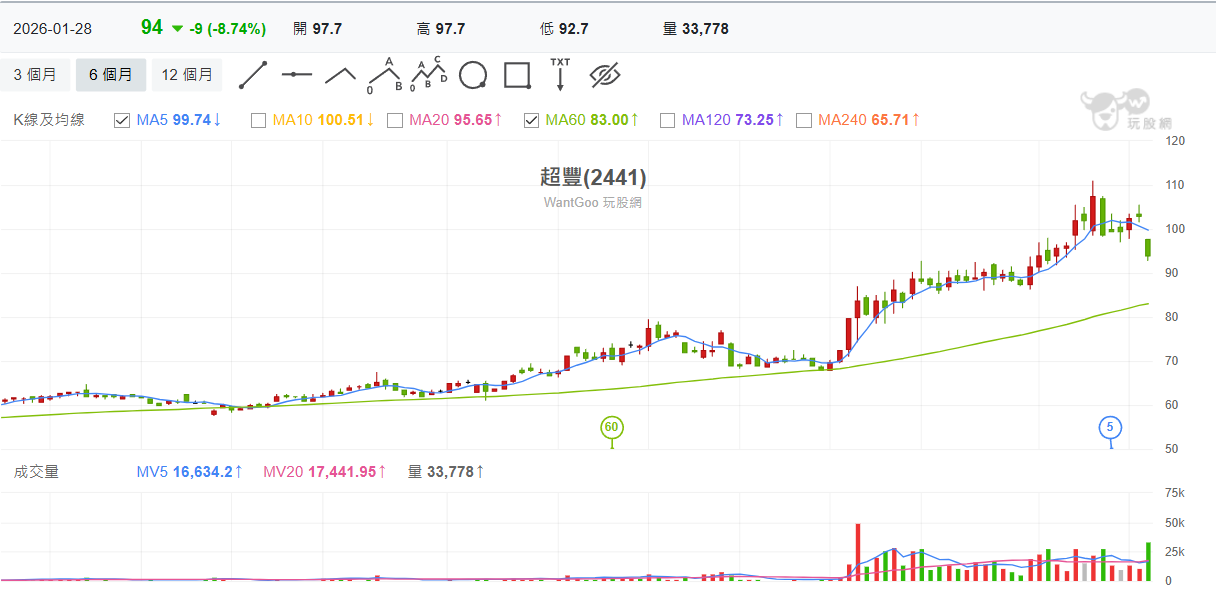
Task: Toggle hide drawings with crossed-eye icon
Action: pyautogui.click(x=605, y=75)
